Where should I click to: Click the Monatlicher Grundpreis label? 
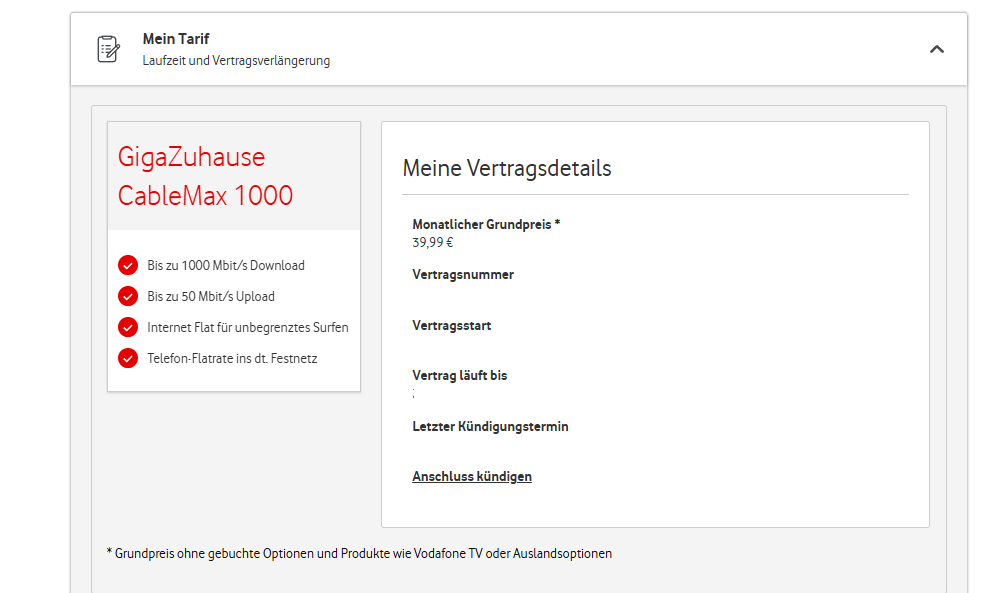(x=486, y=224)
